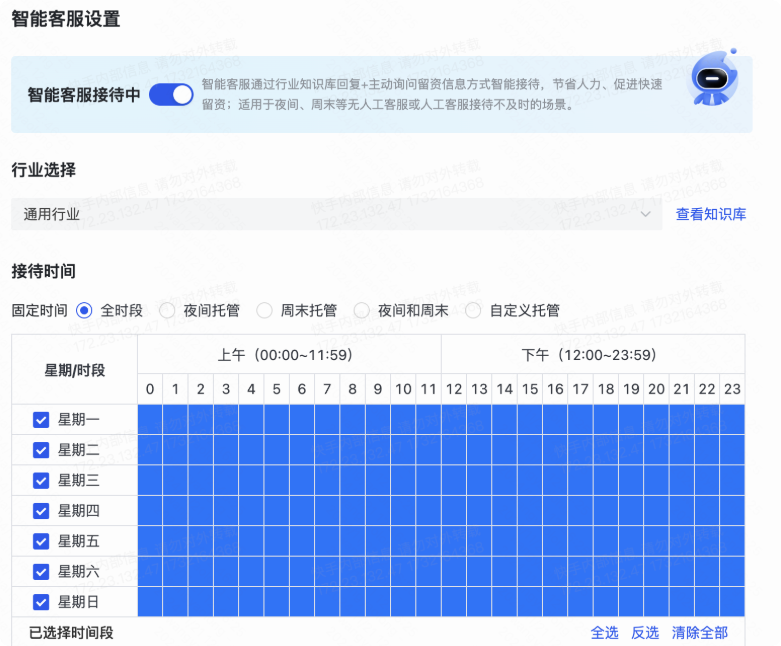Uncheck the 星期日 checkbox

41,602
